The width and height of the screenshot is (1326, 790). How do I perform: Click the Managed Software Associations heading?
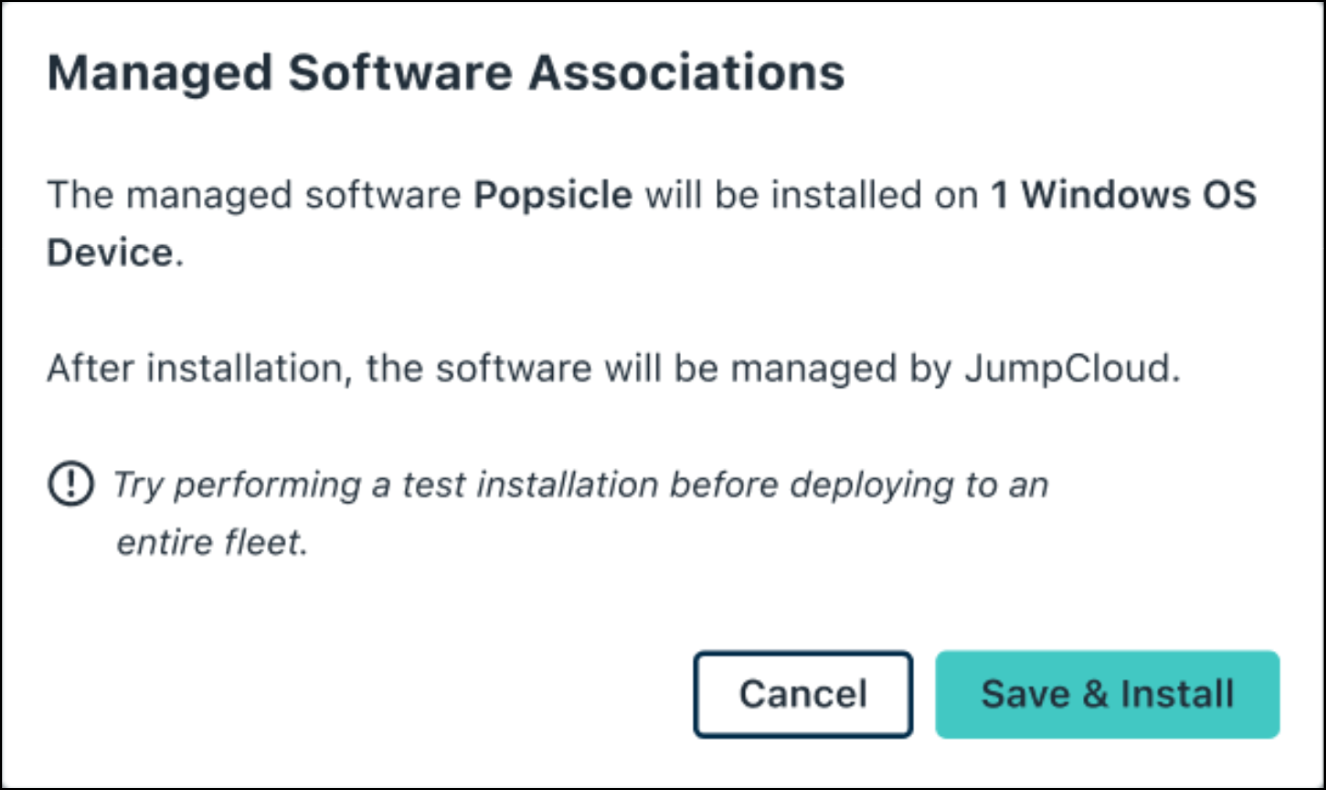pyautogui.click(x=446, y=74)
